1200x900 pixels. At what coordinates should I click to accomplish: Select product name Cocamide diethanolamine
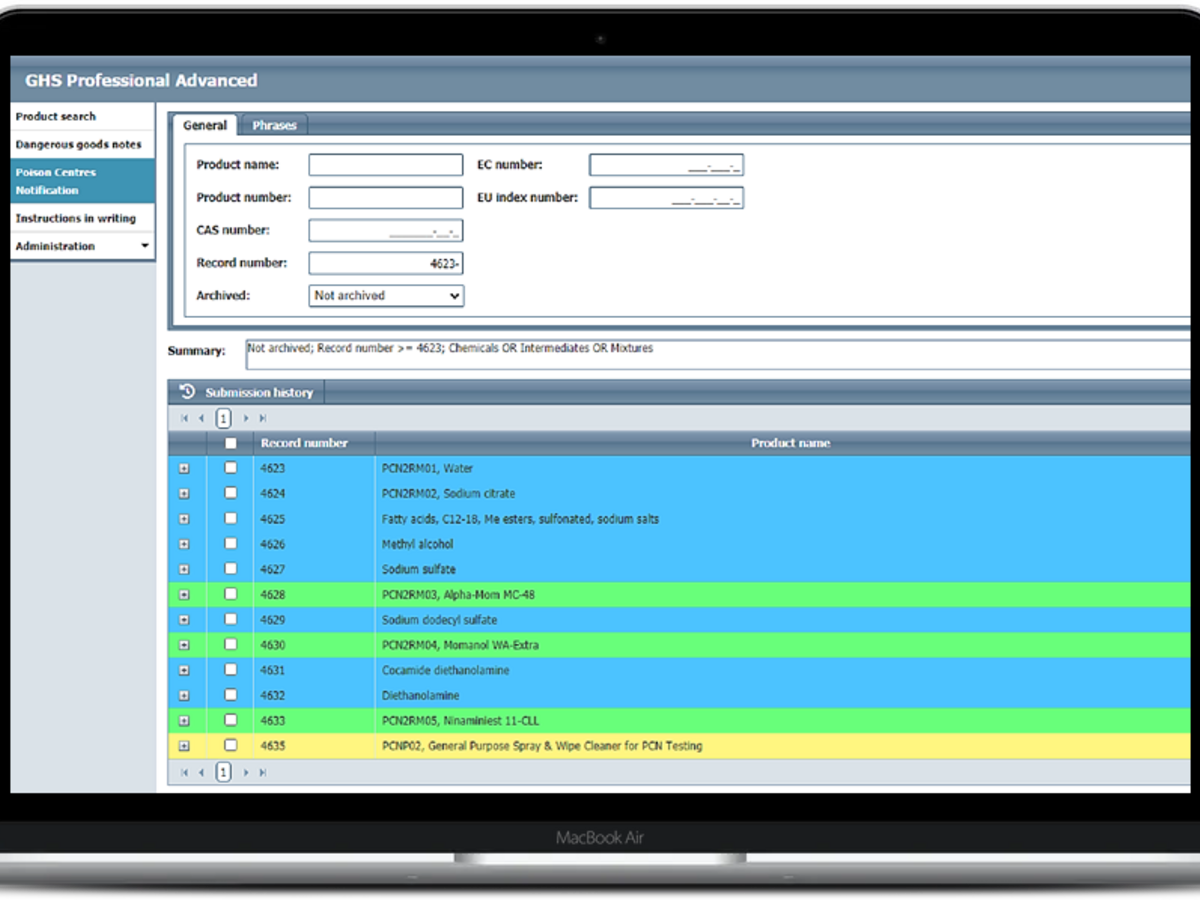[445, 670]
